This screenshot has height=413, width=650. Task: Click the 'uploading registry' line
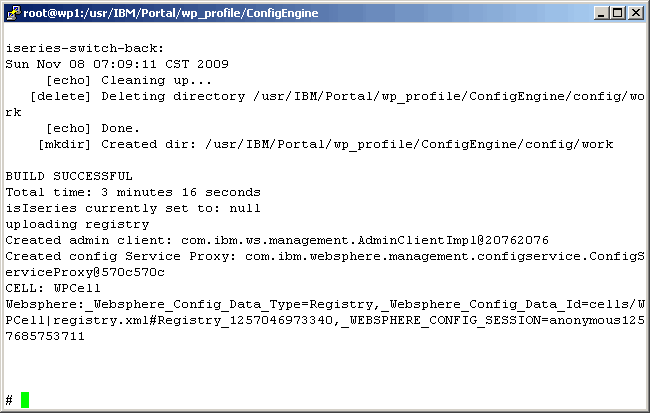pyautogui.click(x=77, y=224)
